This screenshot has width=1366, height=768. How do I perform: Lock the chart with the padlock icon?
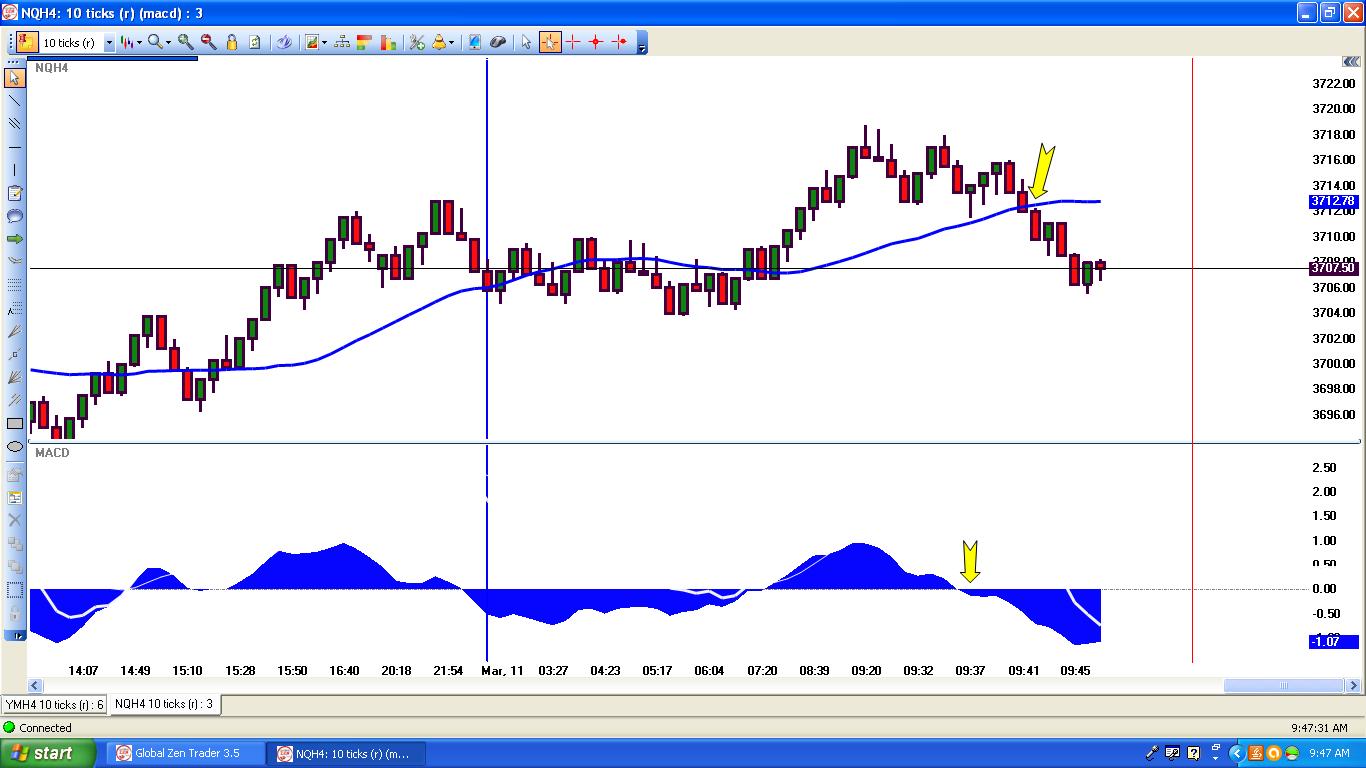(231, 42)
